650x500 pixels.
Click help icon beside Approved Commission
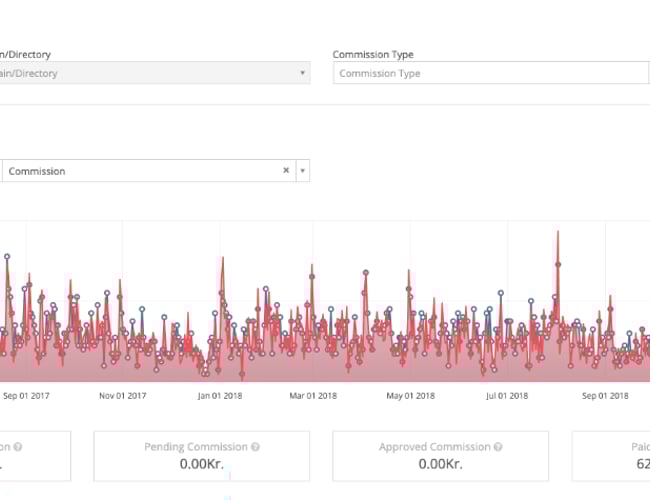tap(498, 447)
